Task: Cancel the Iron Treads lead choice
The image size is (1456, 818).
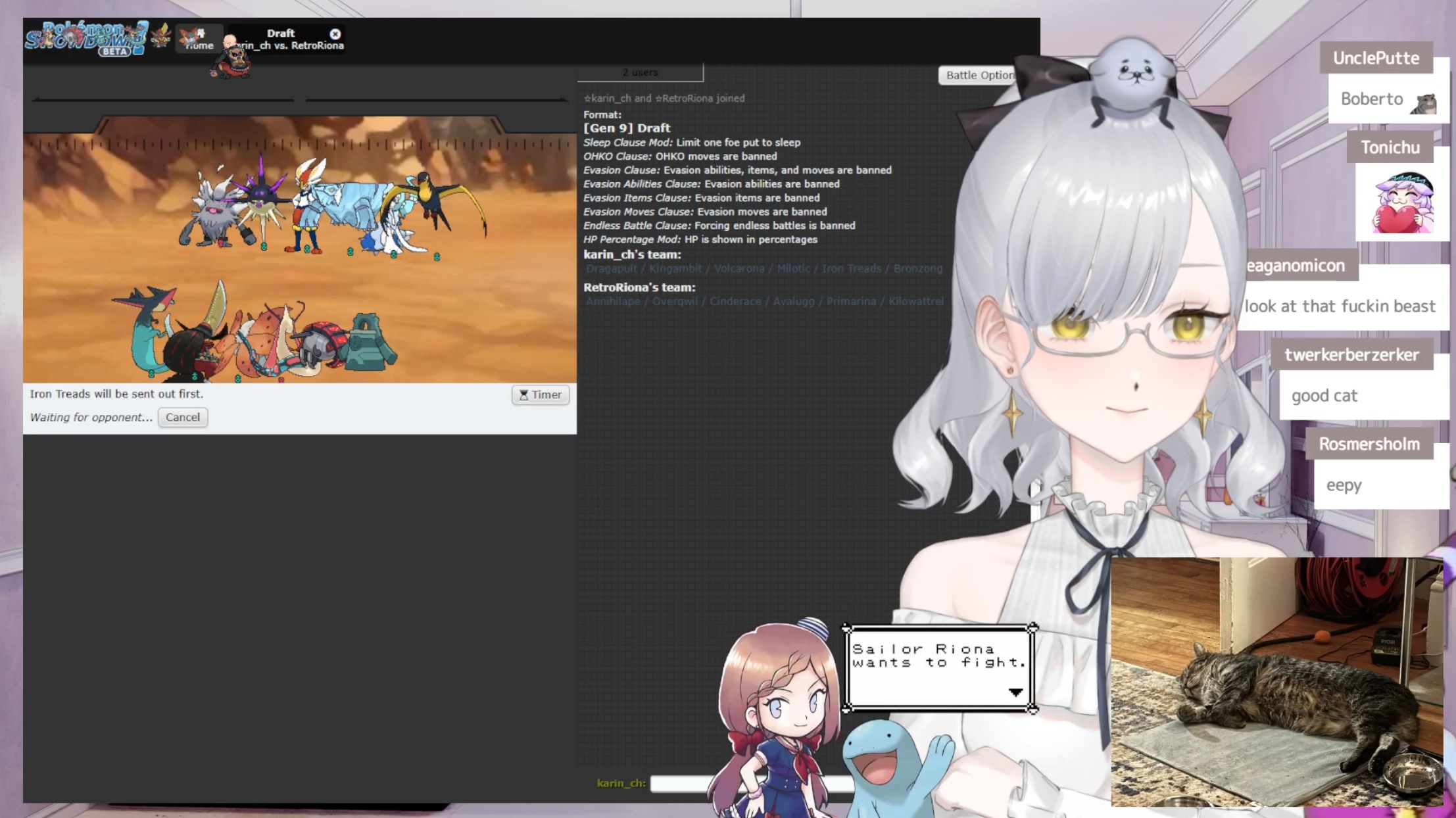Action: click(182, 417)
